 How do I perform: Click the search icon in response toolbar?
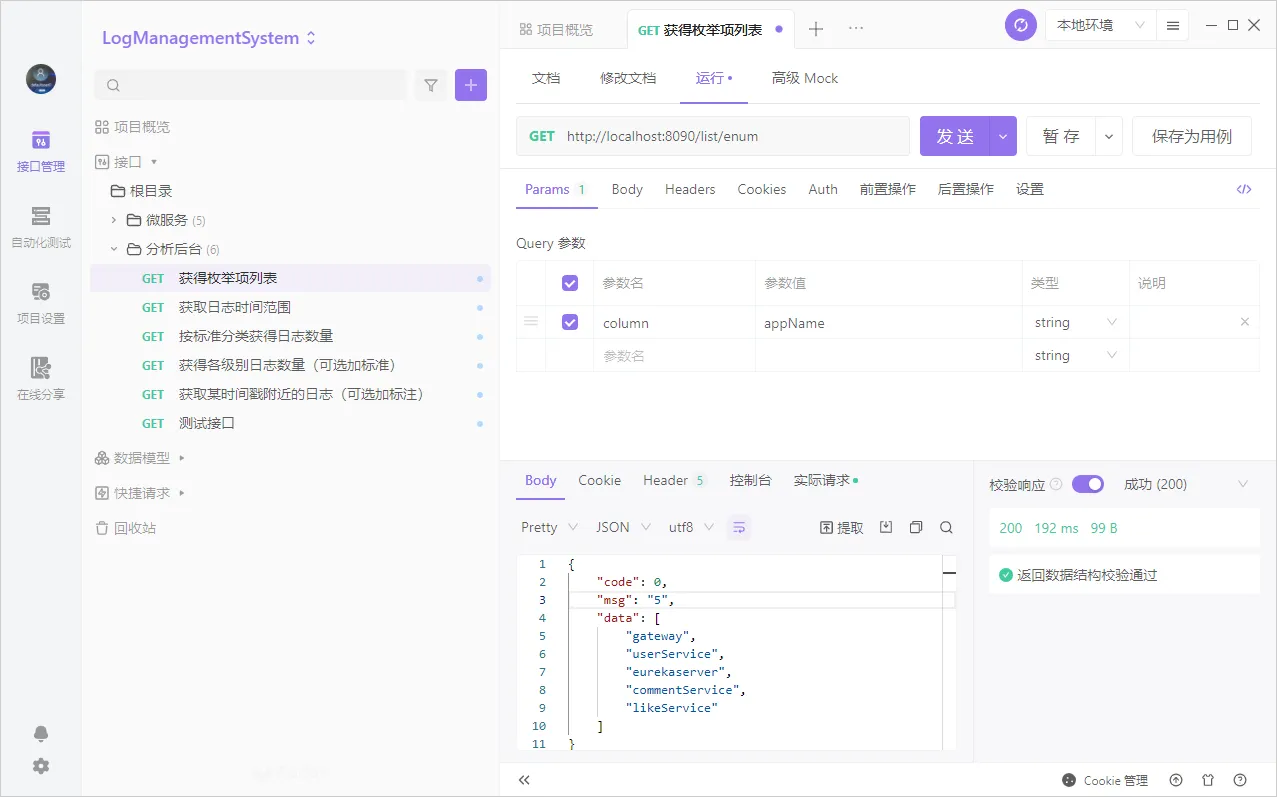[946, 527]
